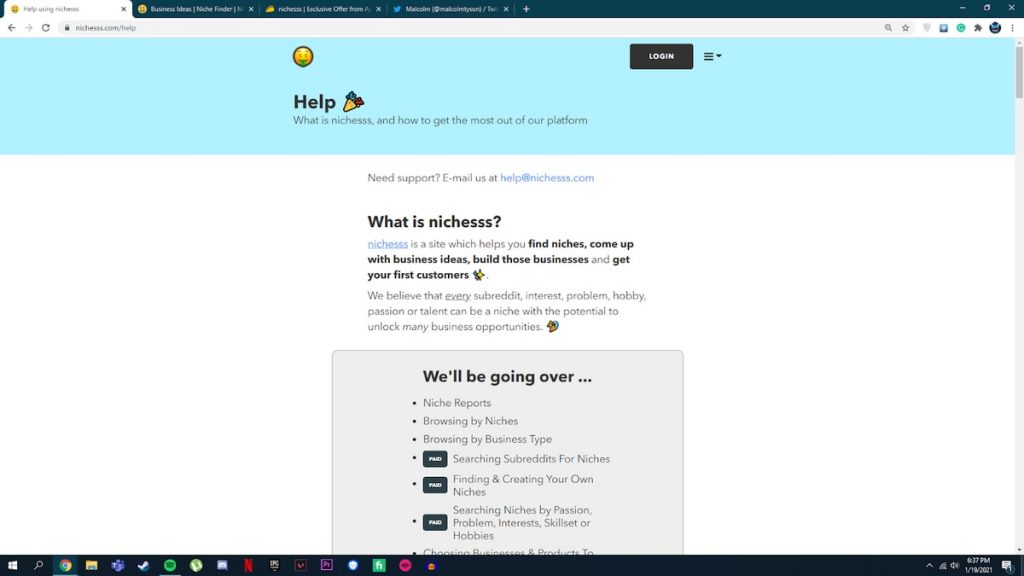
Task: Open the Chrome profile avatar
Action: (x=995, y=28)
